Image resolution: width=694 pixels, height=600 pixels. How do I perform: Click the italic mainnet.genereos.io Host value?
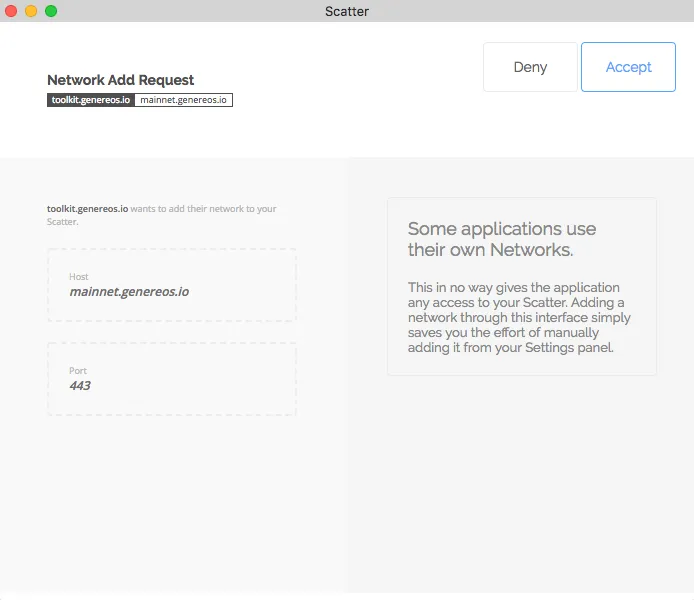(129, 292)
